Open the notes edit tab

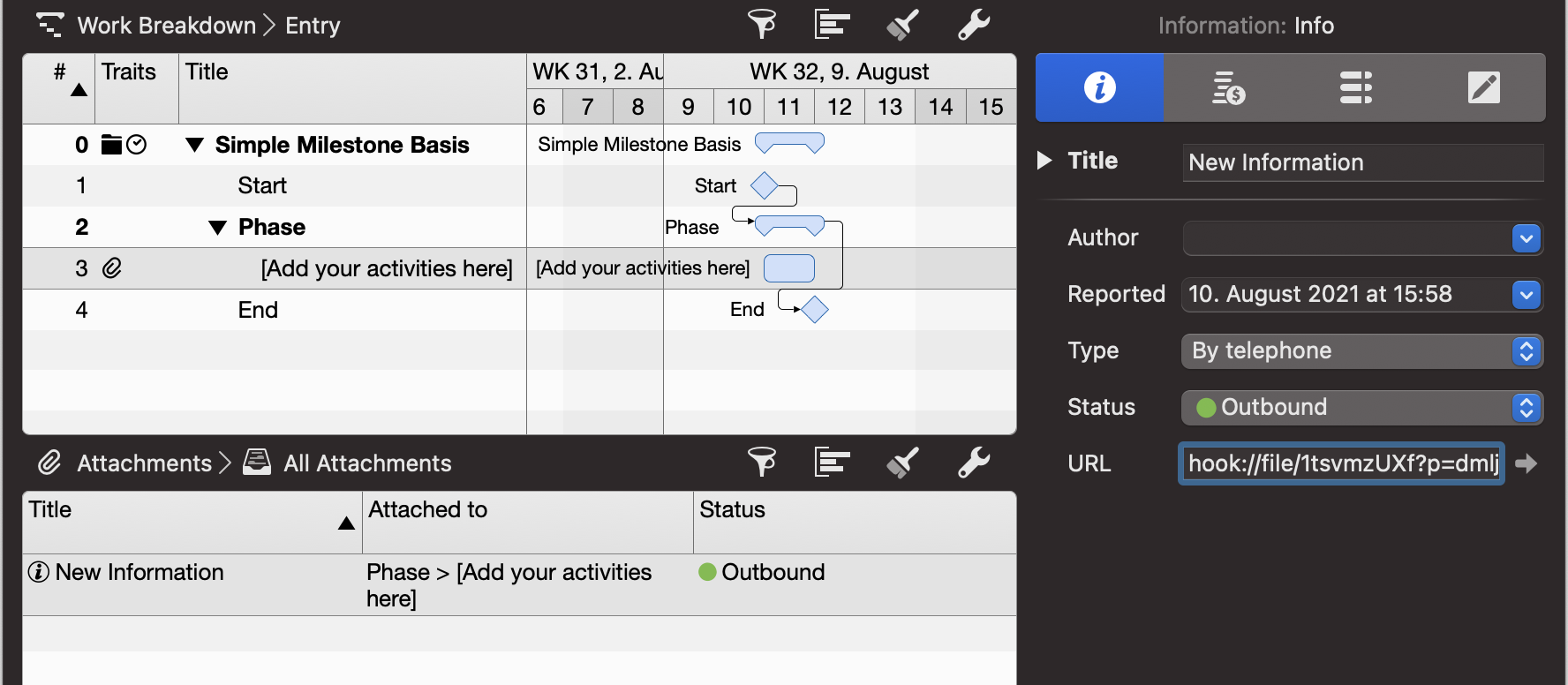tap(1483, 87)
